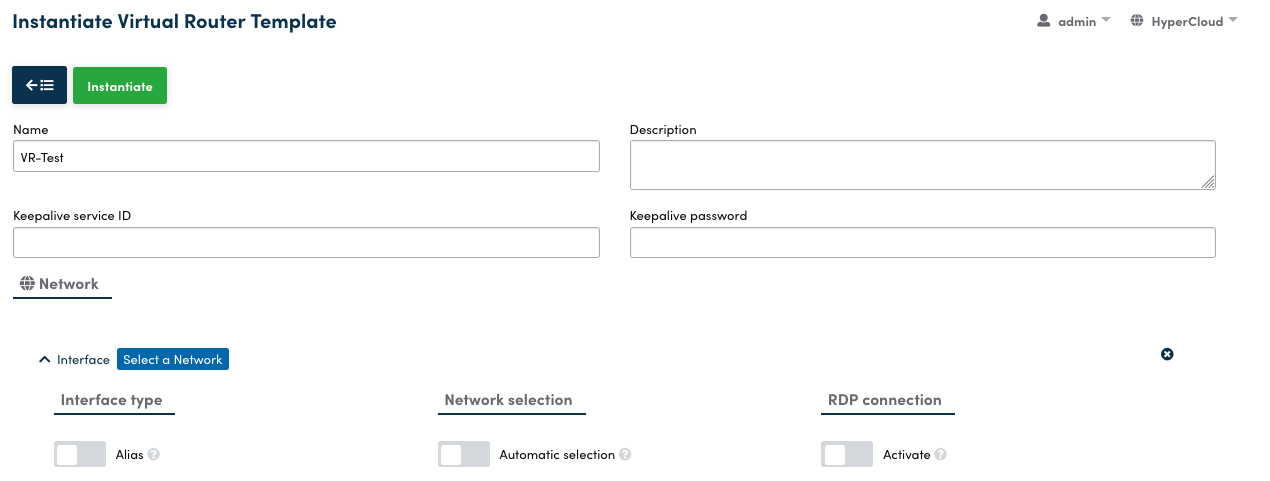Toggle RDP connection Activate switch
Screen dimensions: 1270x481
[847, 454]
